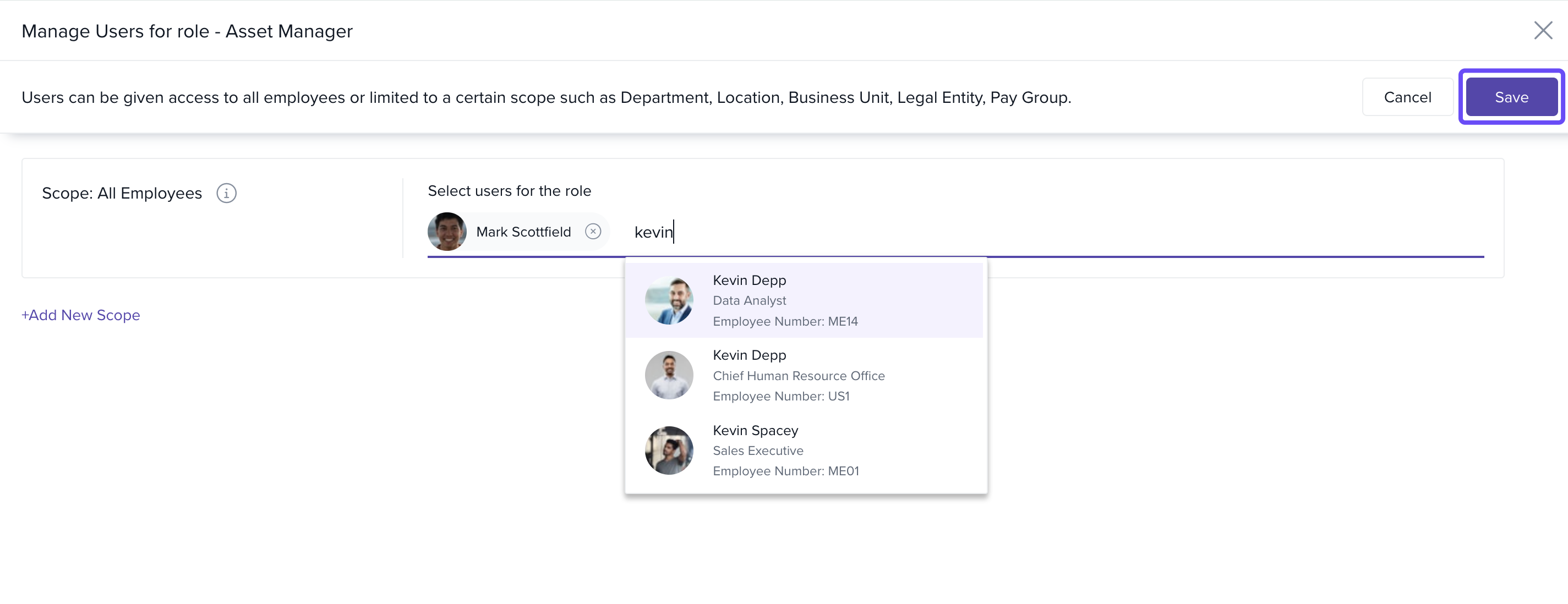Close the Manage Users dialog
This screenshot has width=1568, height=604.
1543,30
